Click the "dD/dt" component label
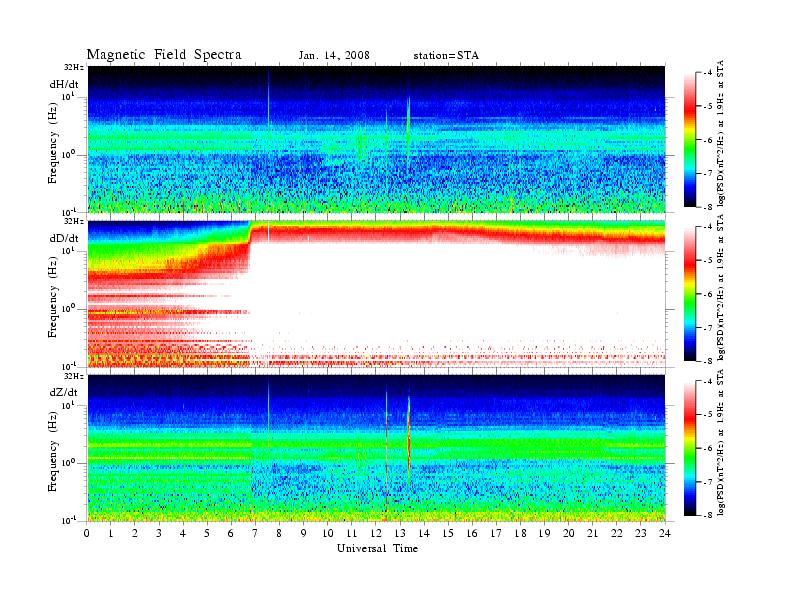Image resolution: width=792 pixels, height=612 pixels. [x=64, y=238]
